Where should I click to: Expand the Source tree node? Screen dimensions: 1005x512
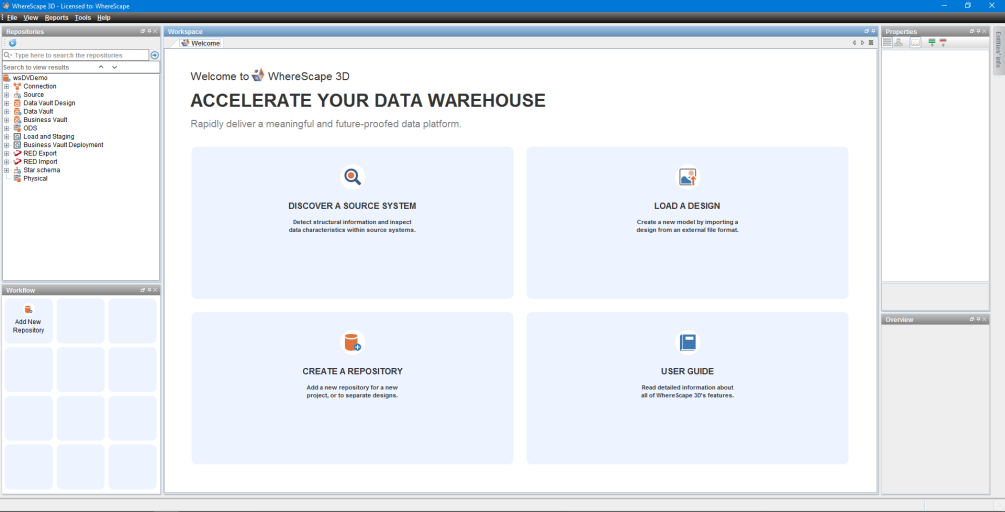point(6,95)
